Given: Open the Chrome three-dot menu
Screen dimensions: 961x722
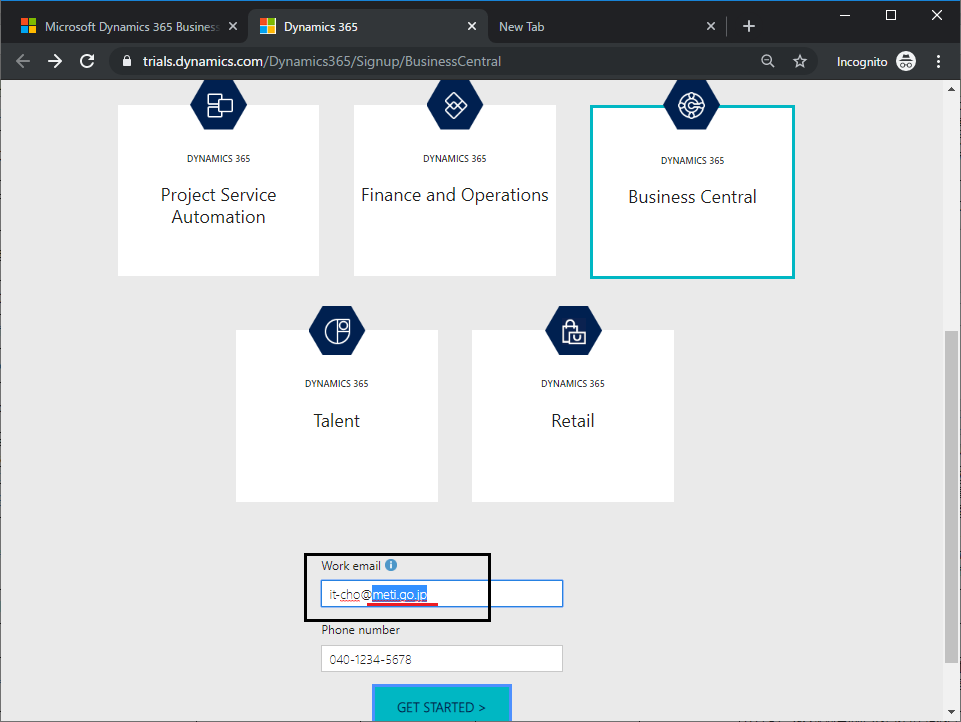Looking at the screenshot, I should [938, 61].
